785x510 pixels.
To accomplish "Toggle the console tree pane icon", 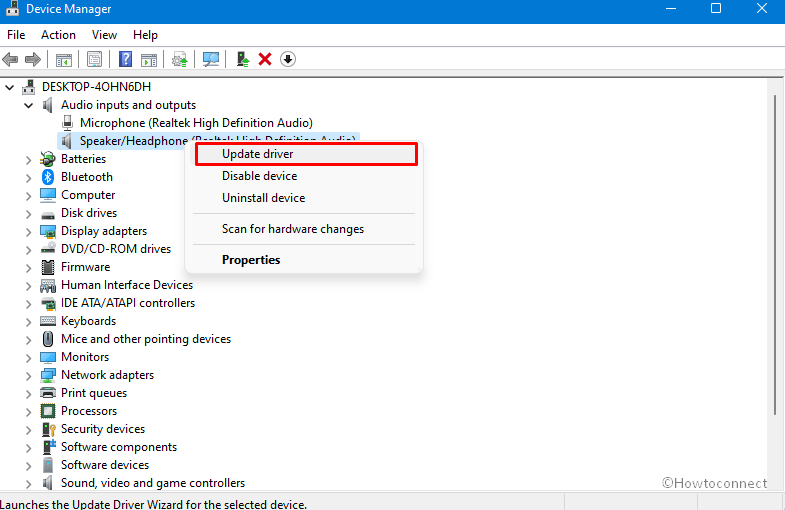I will pos(64,60).
